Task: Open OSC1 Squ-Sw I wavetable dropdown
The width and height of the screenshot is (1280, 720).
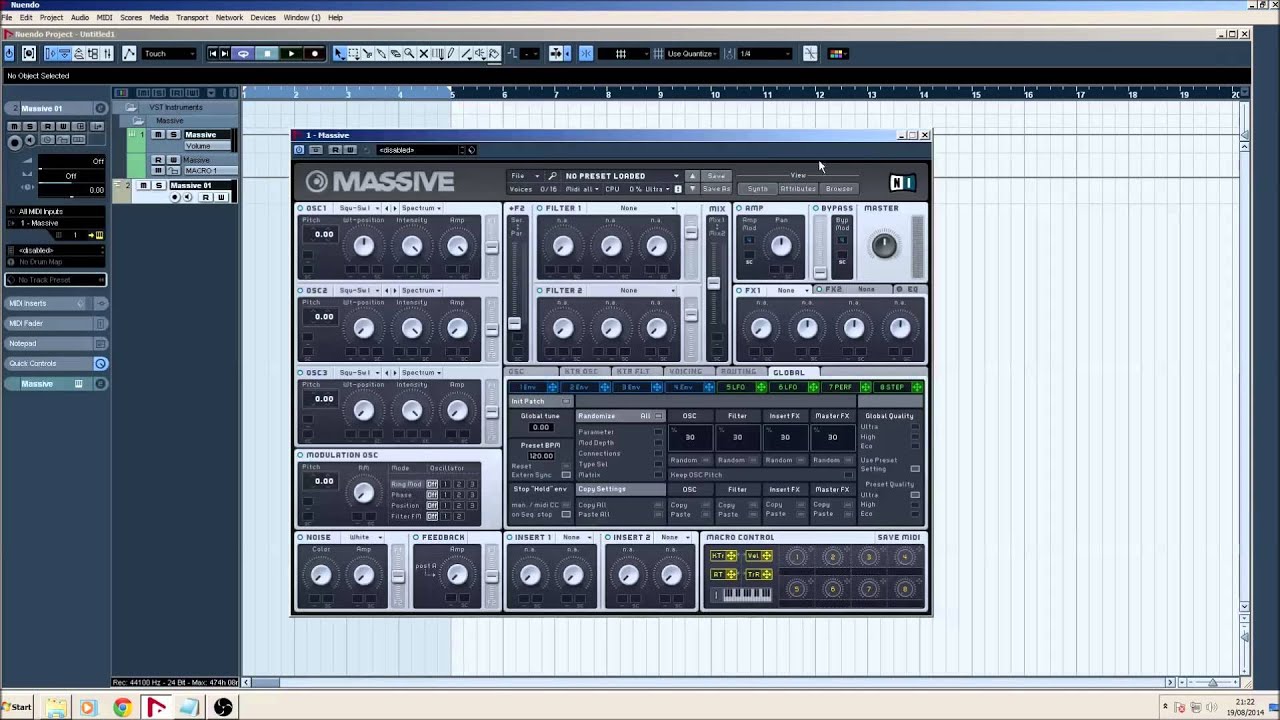Action: (x=358, y=208)
